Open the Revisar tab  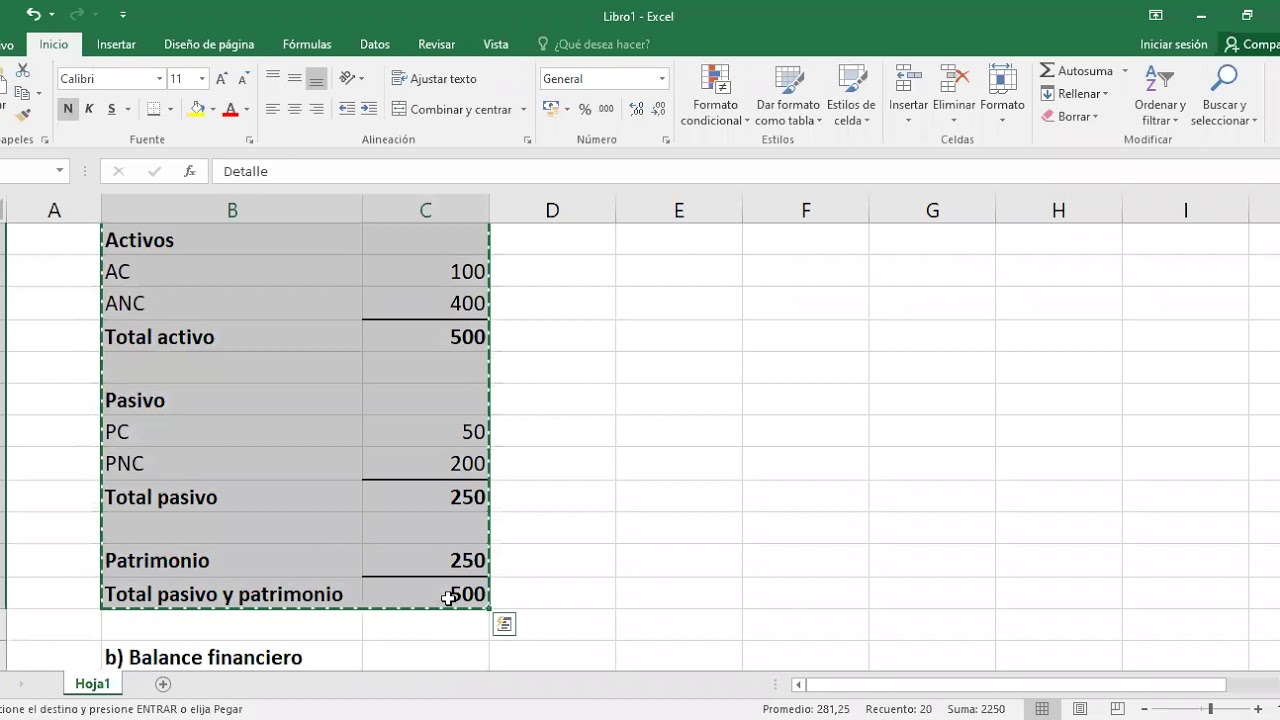point(437,44)
